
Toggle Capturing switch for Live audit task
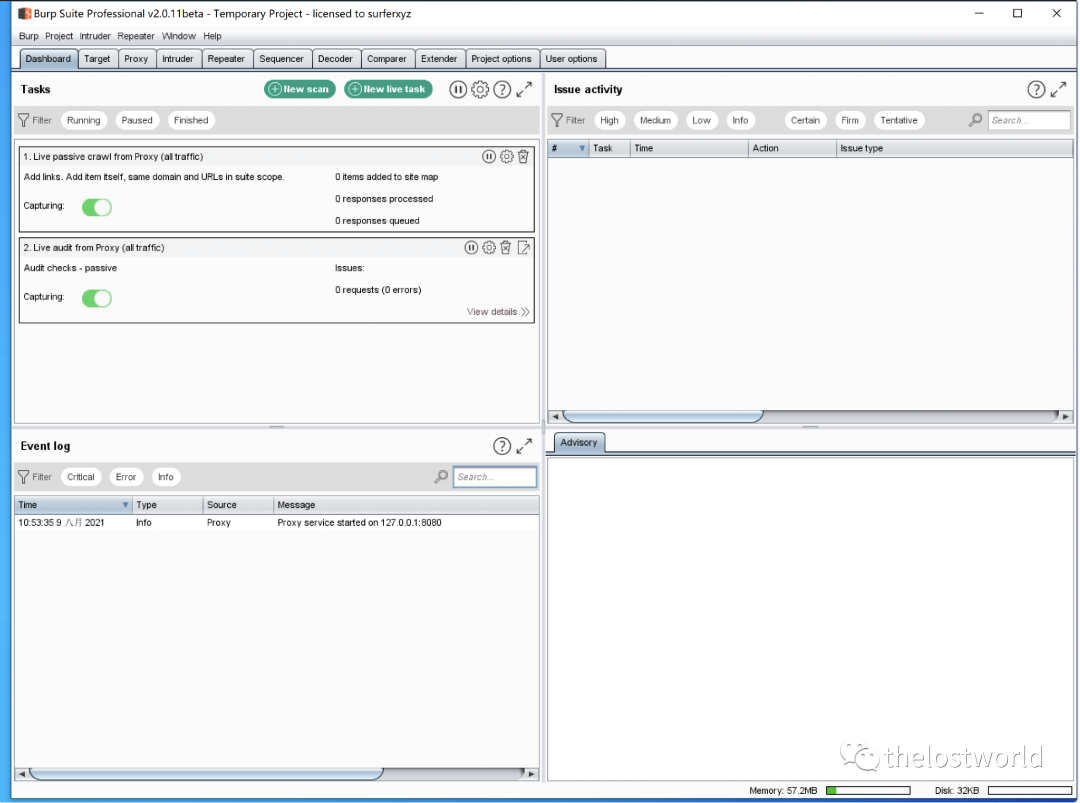pyautogui.click(x=96, y=298)
